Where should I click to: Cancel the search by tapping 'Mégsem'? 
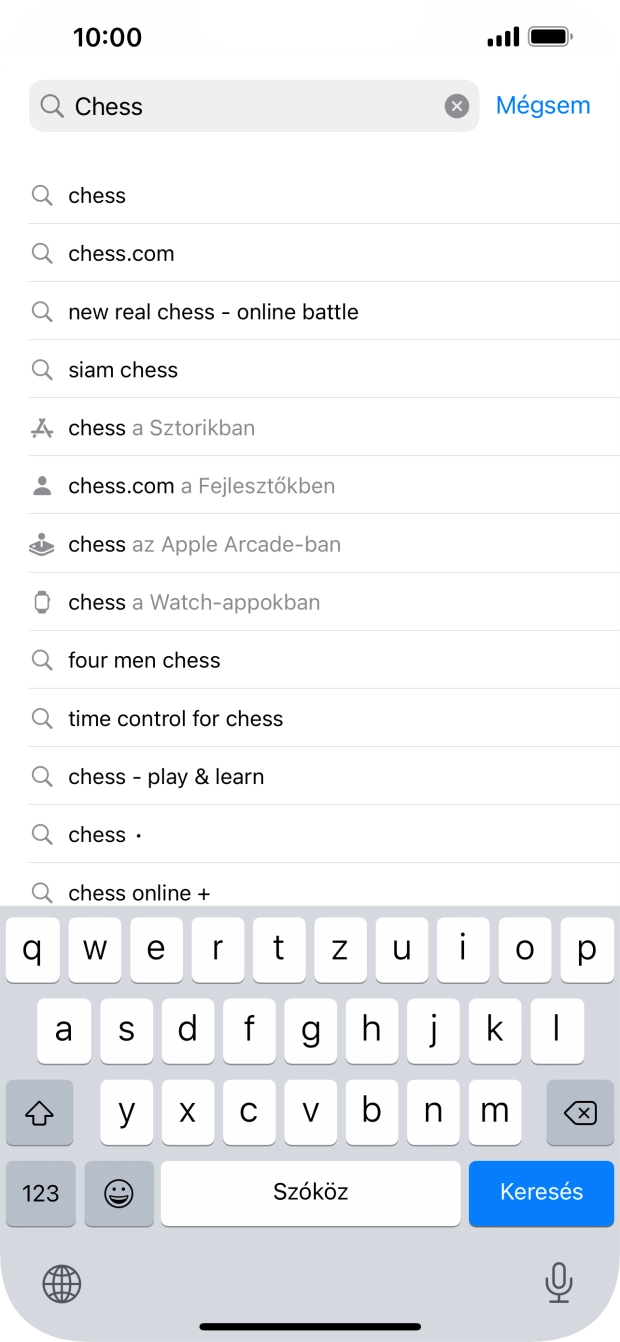tap(543, 105)
